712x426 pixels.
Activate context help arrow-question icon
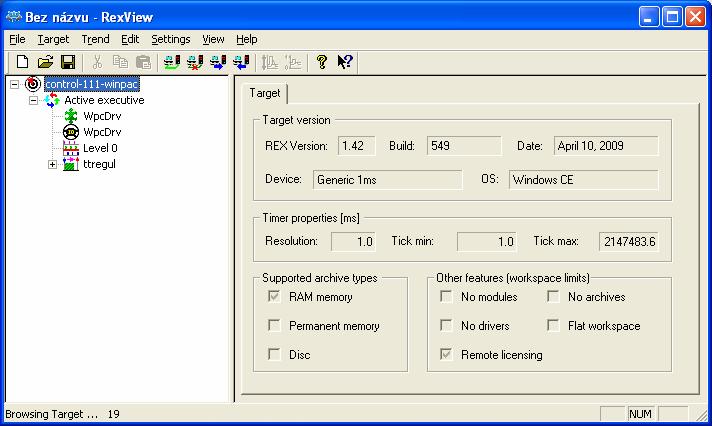(x=345, y=62)
